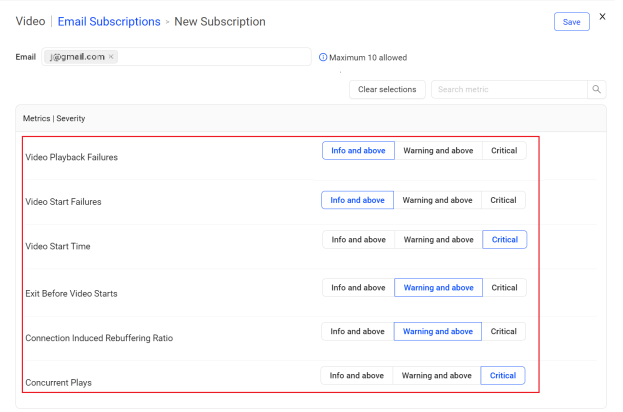Set Exit Before Video Starts to Critical
The height and width of the screenshot is (412, 623).
504,288
